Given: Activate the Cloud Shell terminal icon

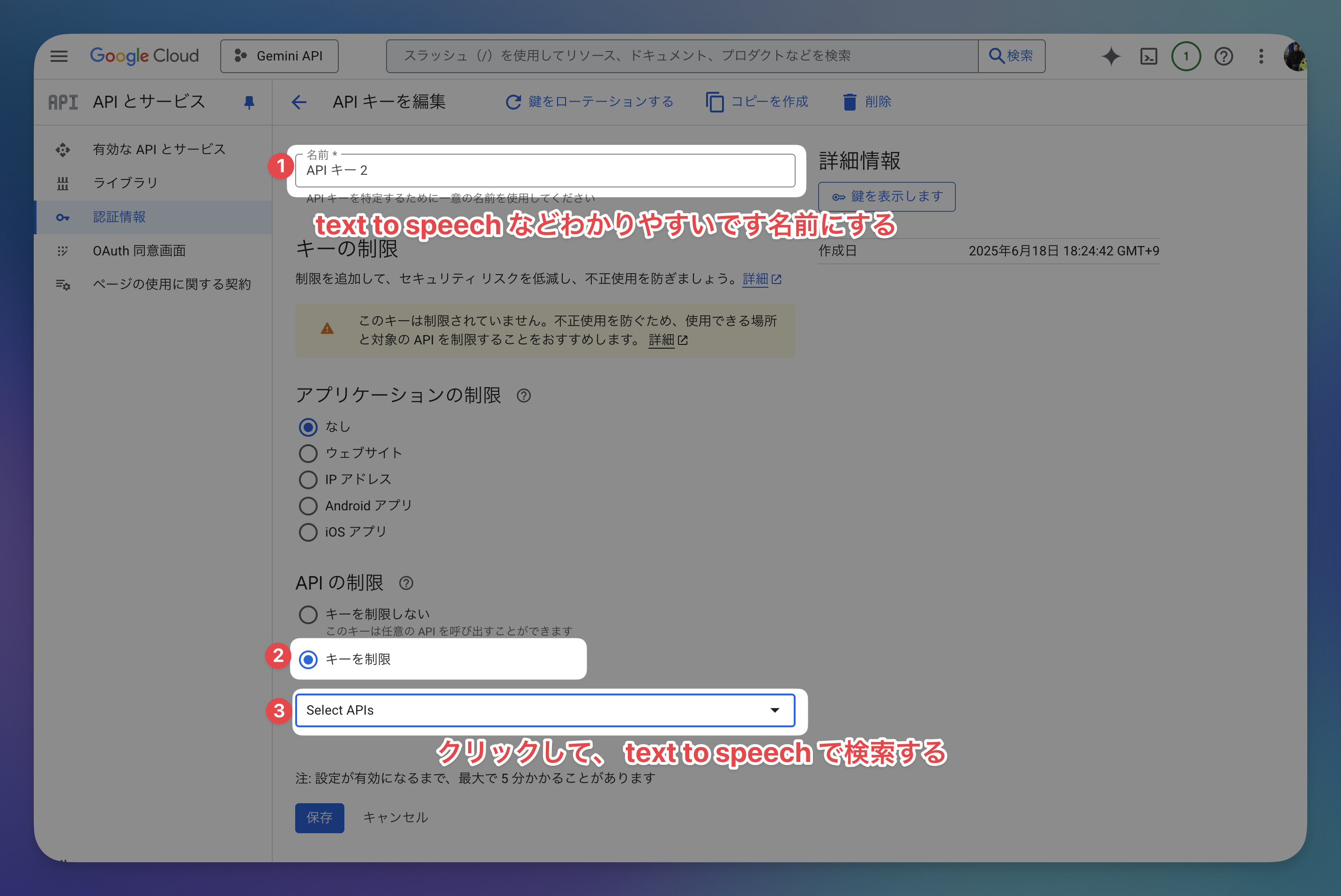Looking at the screenshot, I should coord(1148,56).
